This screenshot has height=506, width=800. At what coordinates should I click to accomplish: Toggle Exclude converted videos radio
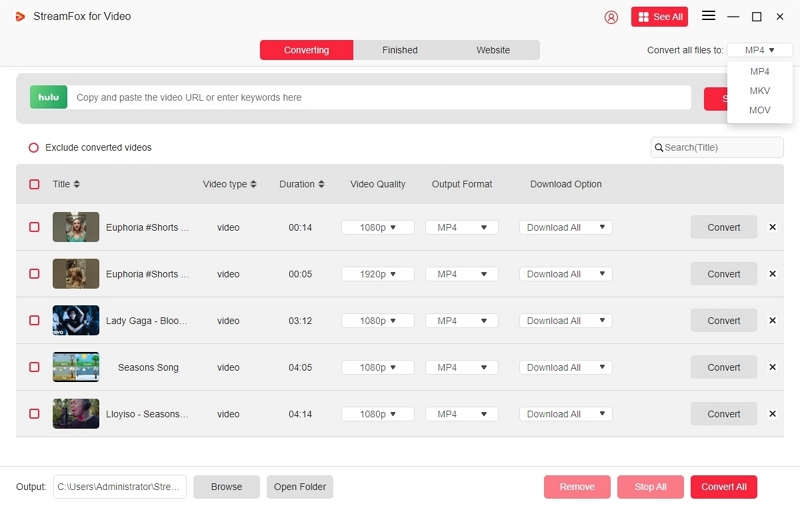pyautogui.click(x=34, y=147)
